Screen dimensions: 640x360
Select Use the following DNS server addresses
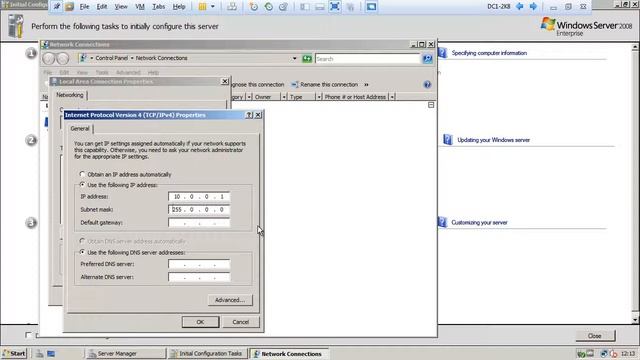[x=82, y=252]
